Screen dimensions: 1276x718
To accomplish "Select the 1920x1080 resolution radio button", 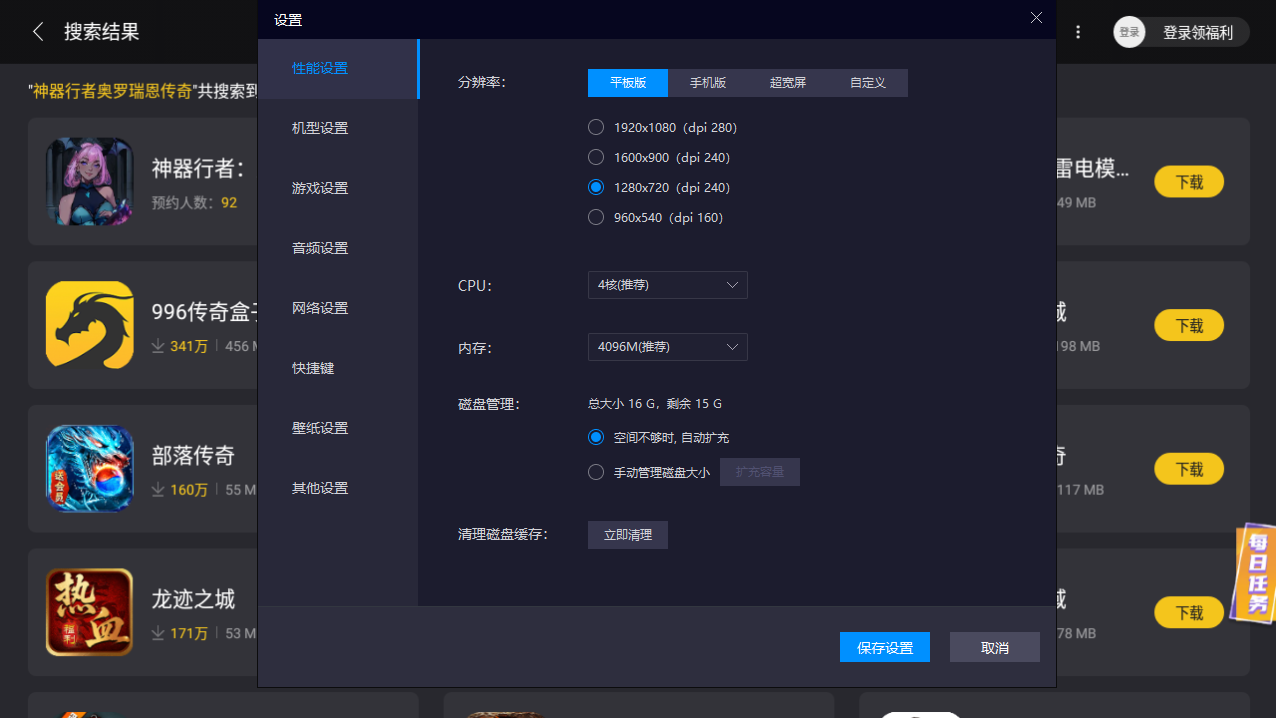I will point(596,127).
